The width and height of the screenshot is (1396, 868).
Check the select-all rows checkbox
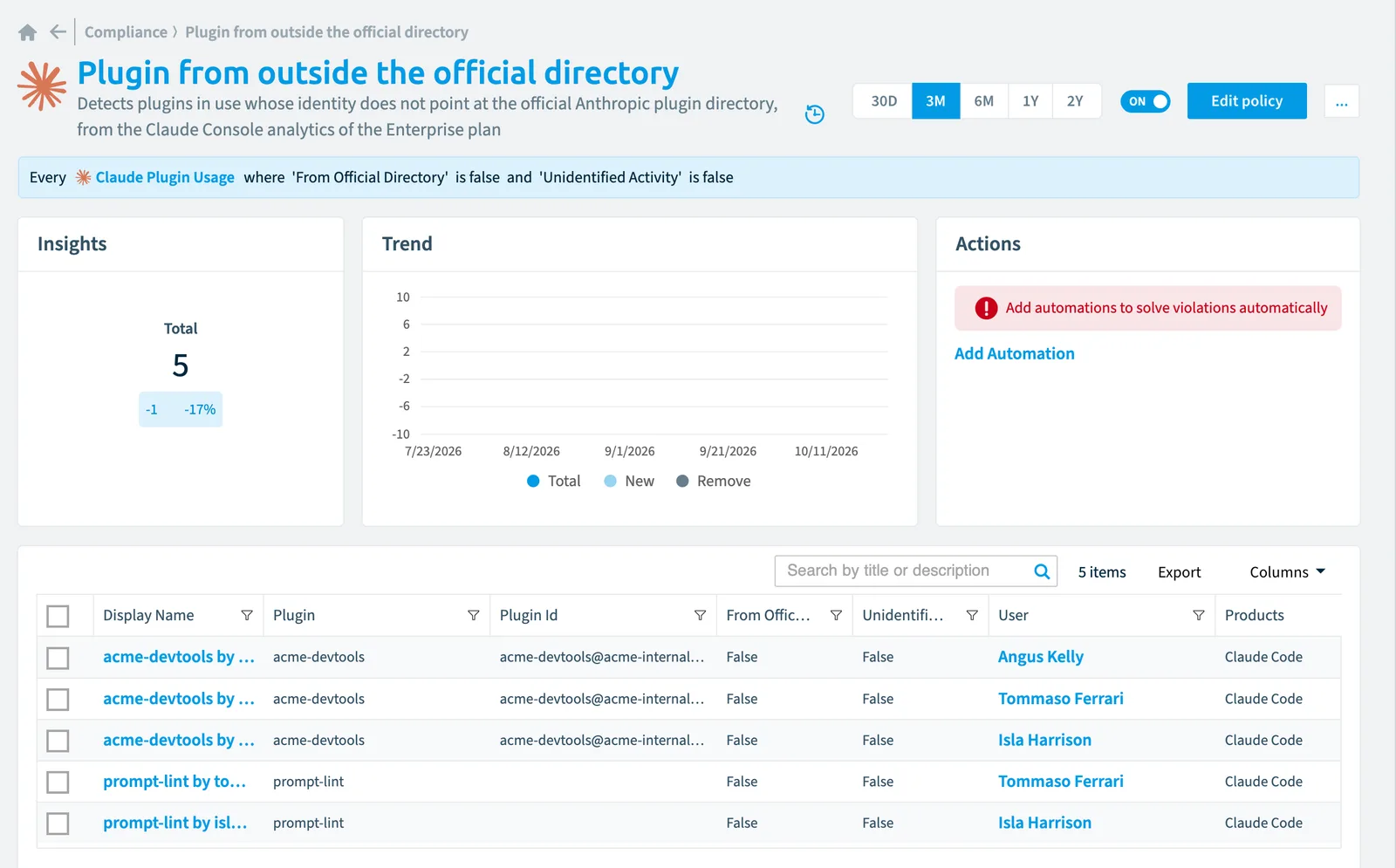58,616
